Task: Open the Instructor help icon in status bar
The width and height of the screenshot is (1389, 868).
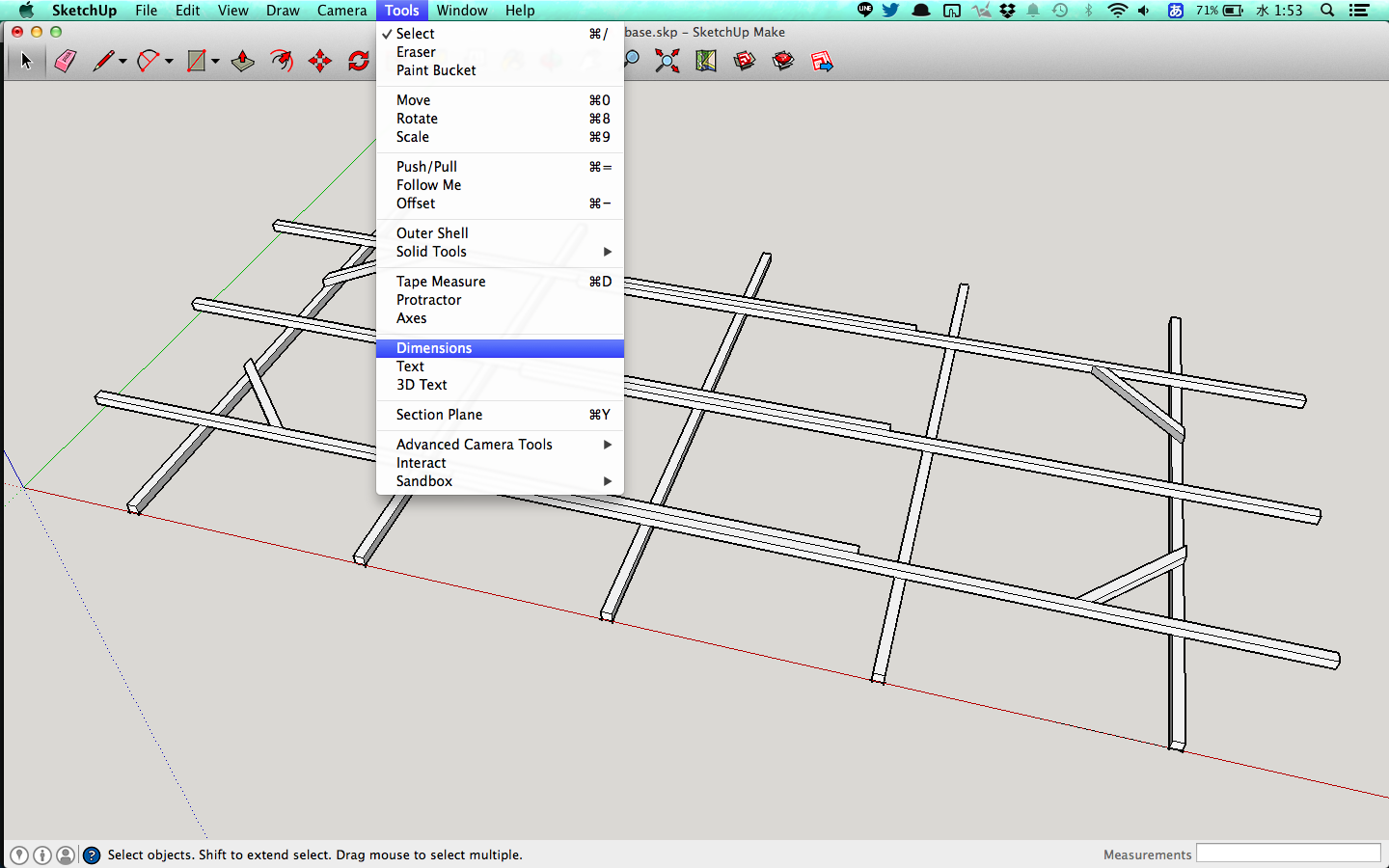Action: pos(92,854)
